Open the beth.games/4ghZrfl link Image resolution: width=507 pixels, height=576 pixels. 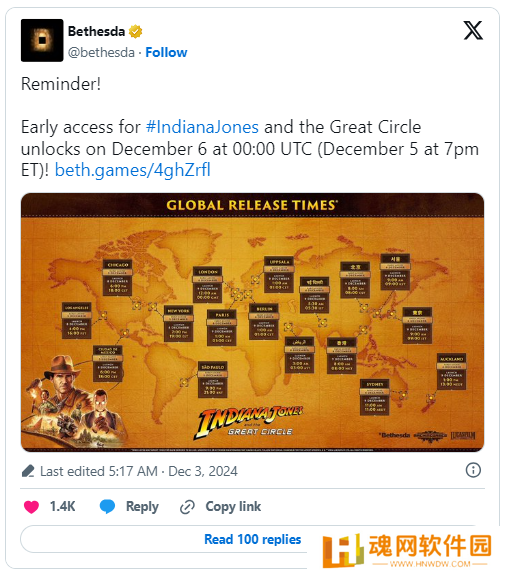click(x=133, y=170)
